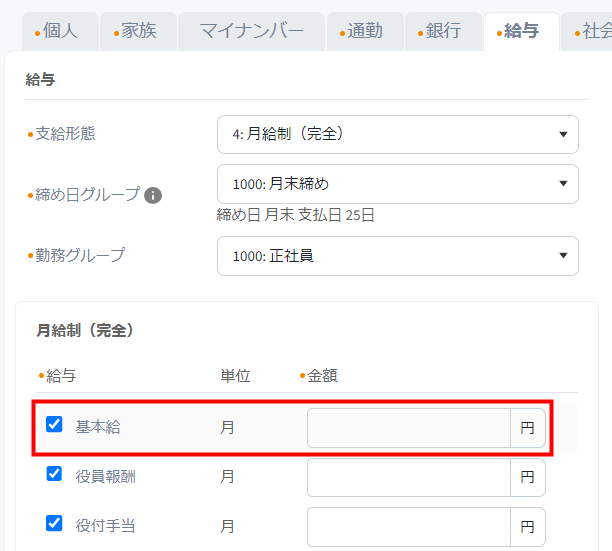Toggle the 役付手当 checkbox
The height and width of the screenshot is (551, 612).
[55, 522]
